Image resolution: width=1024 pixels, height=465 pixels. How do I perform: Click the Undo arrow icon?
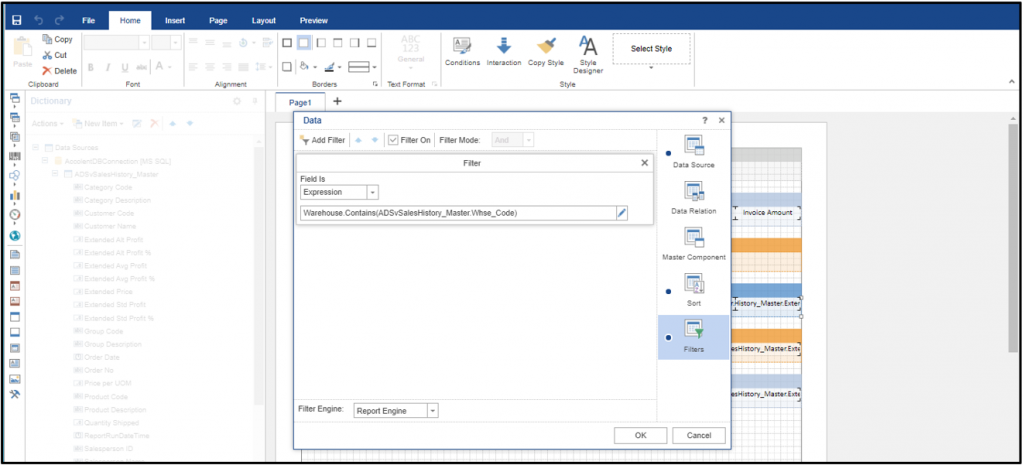click(38, 20)
